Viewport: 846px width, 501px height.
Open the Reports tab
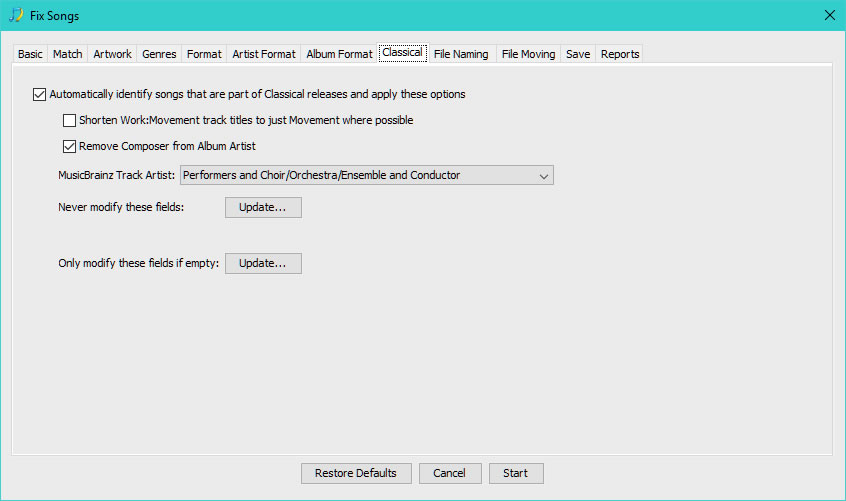[x=620, y=54]
